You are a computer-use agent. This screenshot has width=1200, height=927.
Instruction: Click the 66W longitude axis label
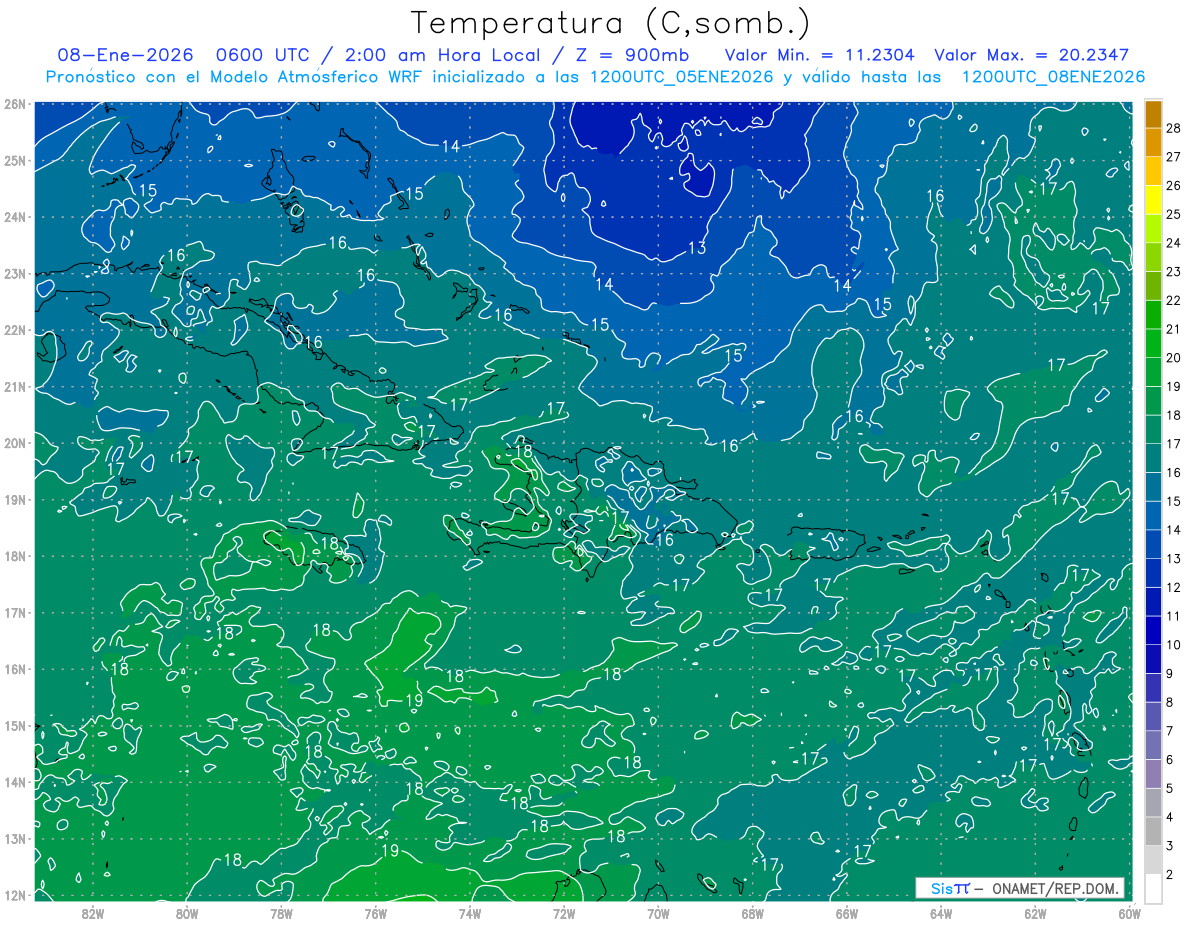(x=847, y=913)
